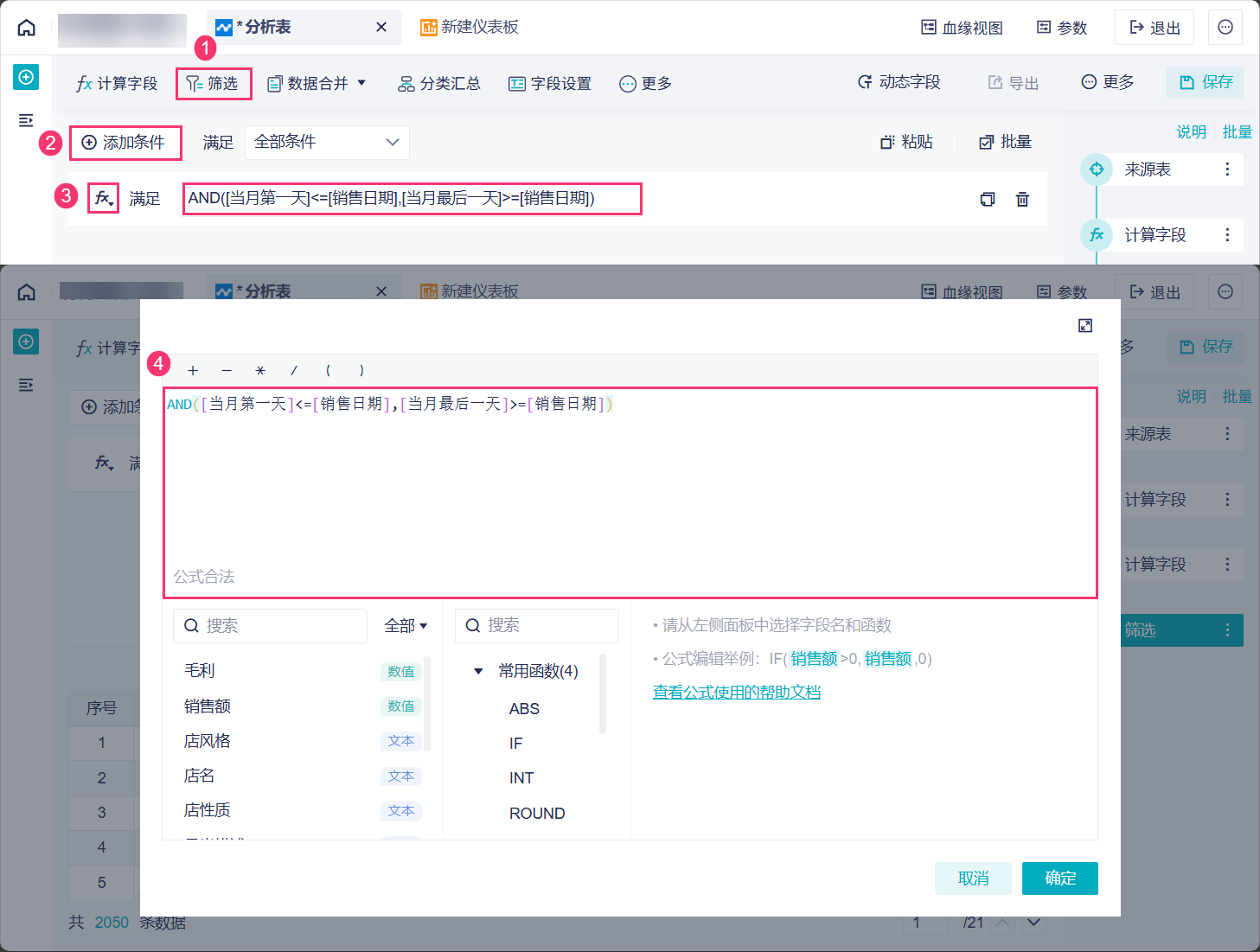Select the 新建仪表板 tab behind the dialog

(x=470, y=292)
